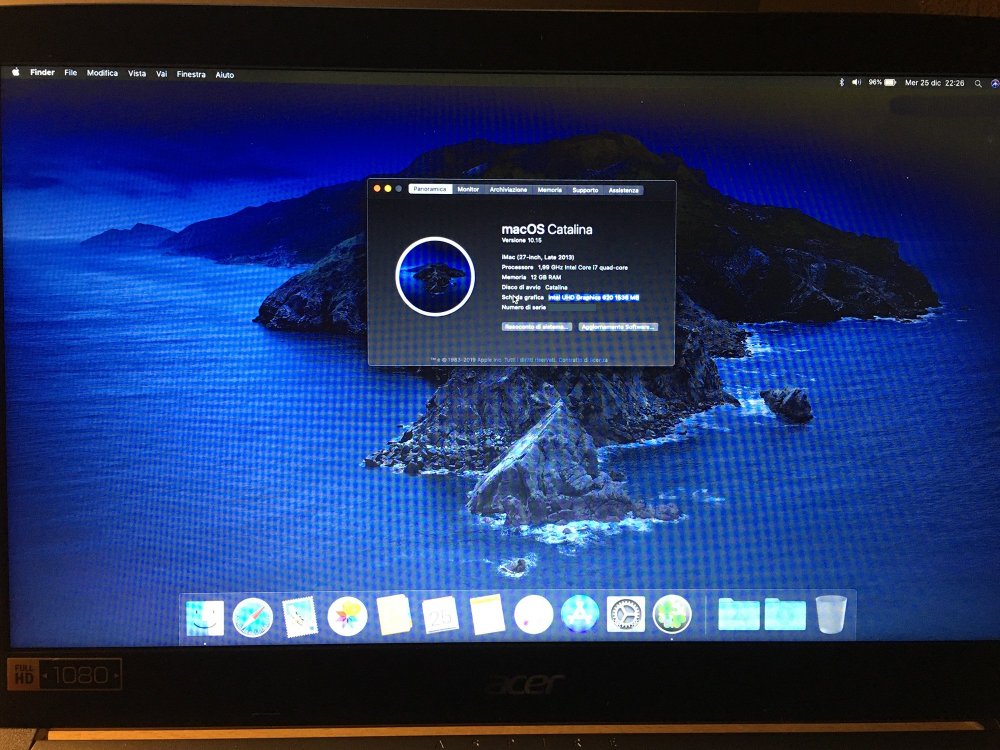Open the volume control in menu bar
The height and width of the screenshot is (750, 1000).
point(857,82)
